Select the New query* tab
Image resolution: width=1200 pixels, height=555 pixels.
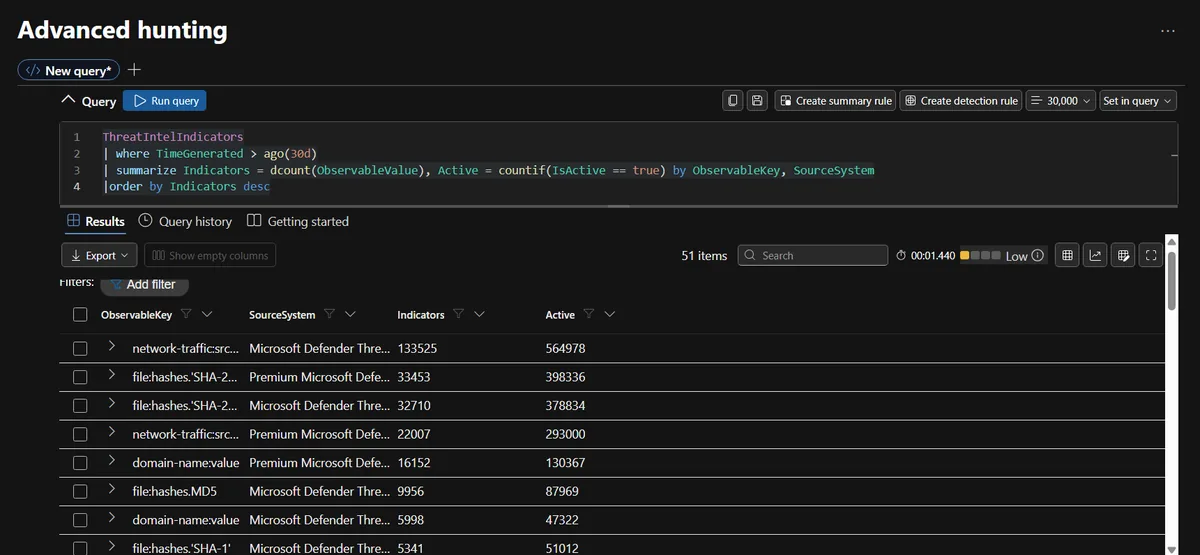pyautogui.click(x=69, y=71)
